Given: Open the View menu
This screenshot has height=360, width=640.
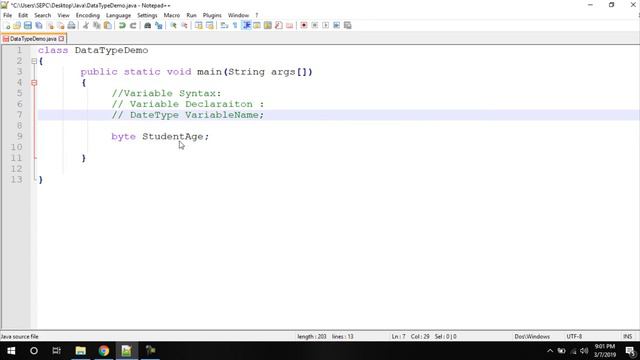Looking at the screenshot, I should pos(63,15).
